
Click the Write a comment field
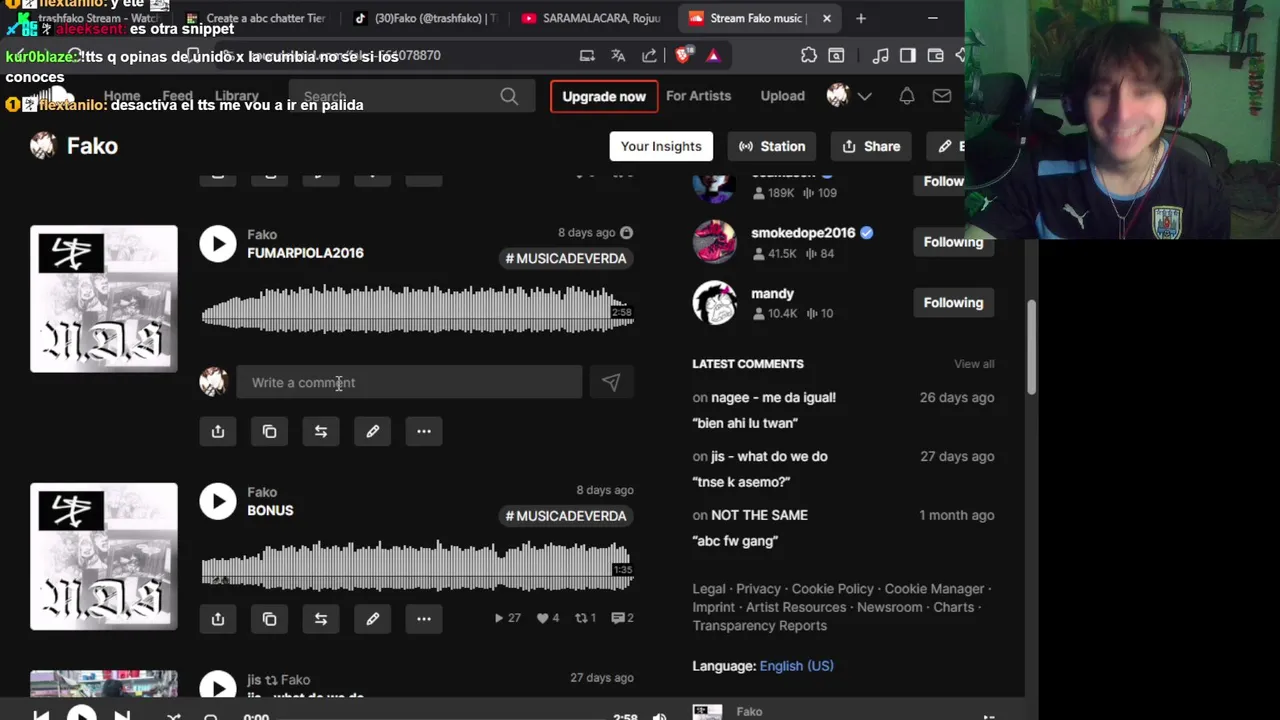pyautogui.click(x=409, y=382)
